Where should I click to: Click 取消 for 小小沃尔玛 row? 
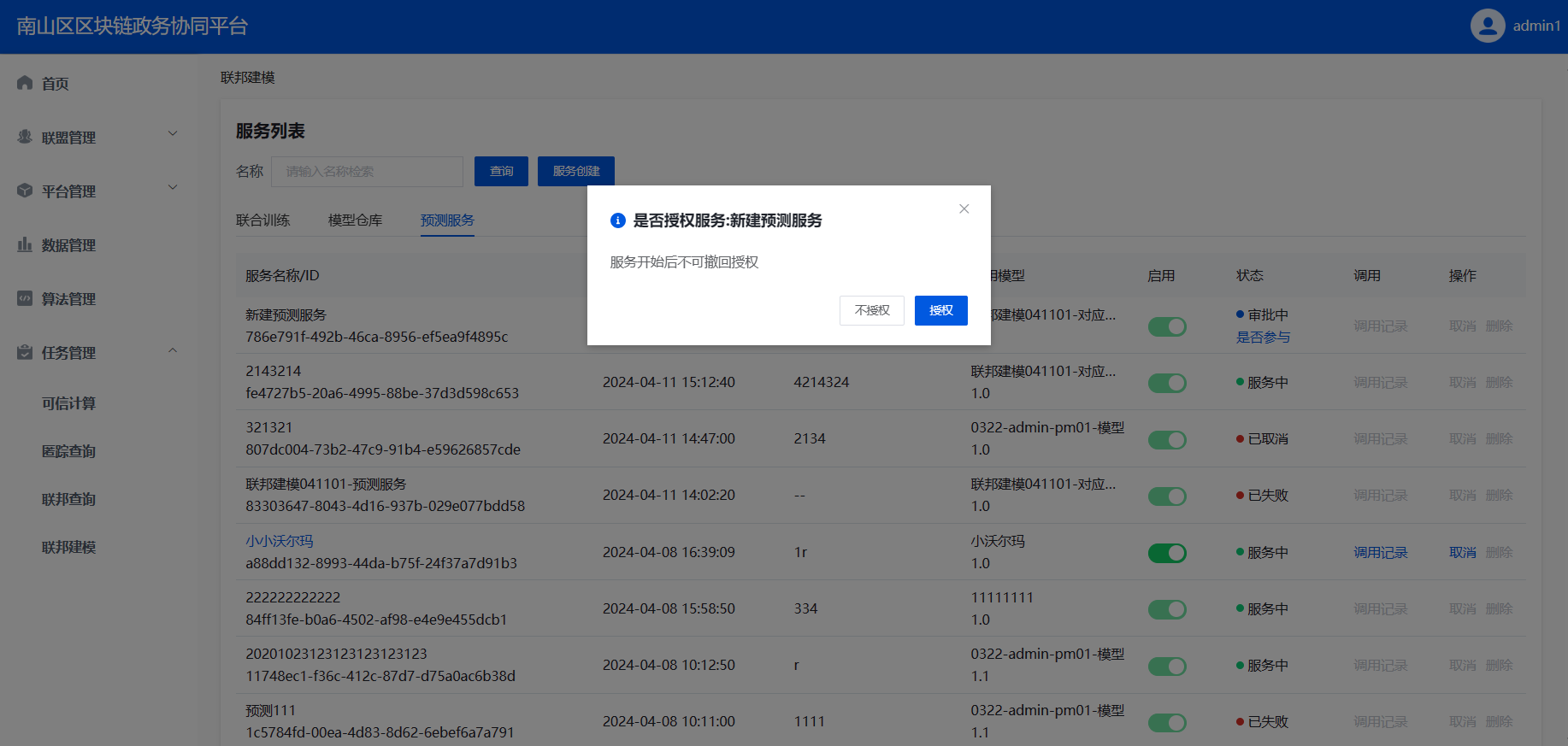(x=1463, y=553)
